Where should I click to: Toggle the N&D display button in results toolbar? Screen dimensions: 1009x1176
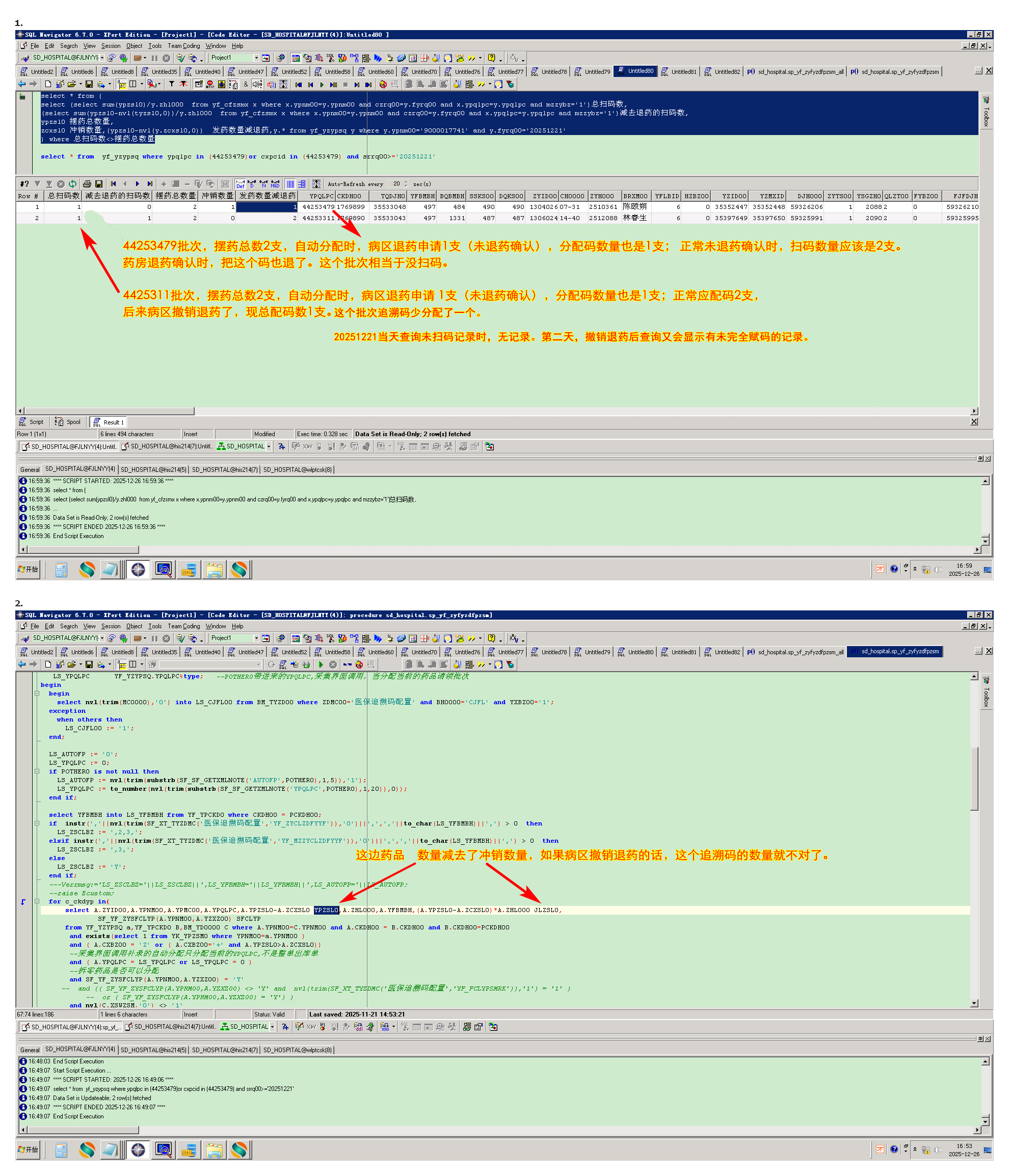[x=275, y=184]
